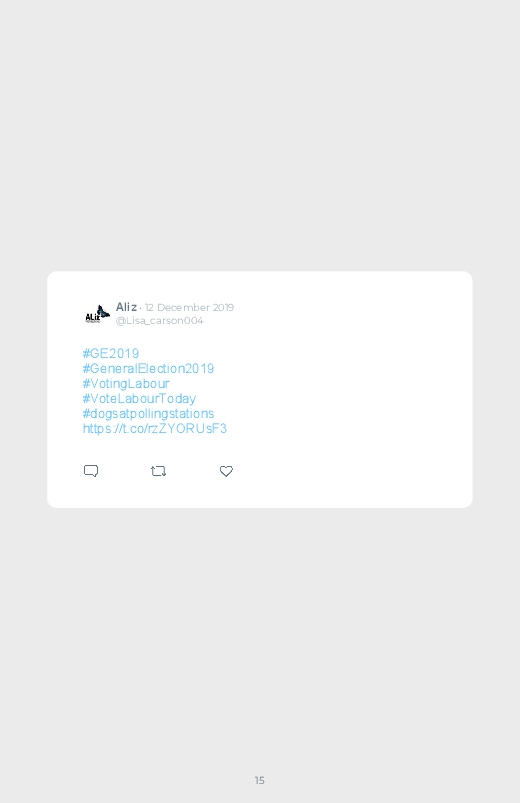Viewport: 520px width, 803px height.
Task: Open the #VotingLabour hashtag
Action: point(126,384)
